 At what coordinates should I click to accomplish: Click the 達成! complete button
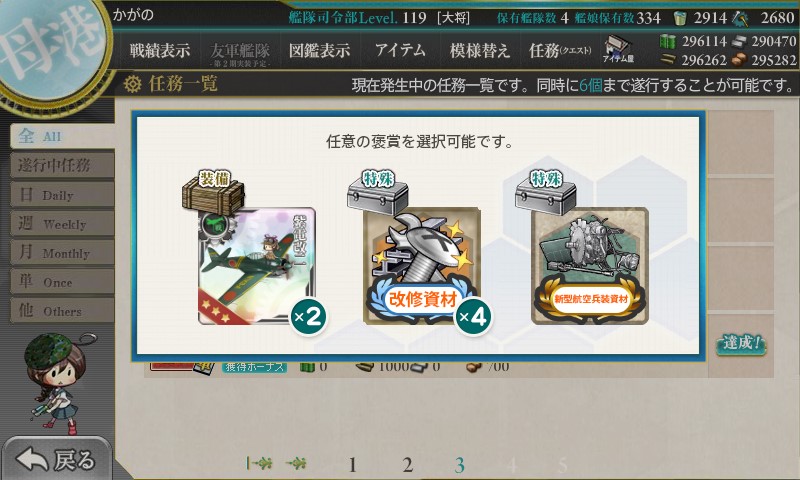741,343
